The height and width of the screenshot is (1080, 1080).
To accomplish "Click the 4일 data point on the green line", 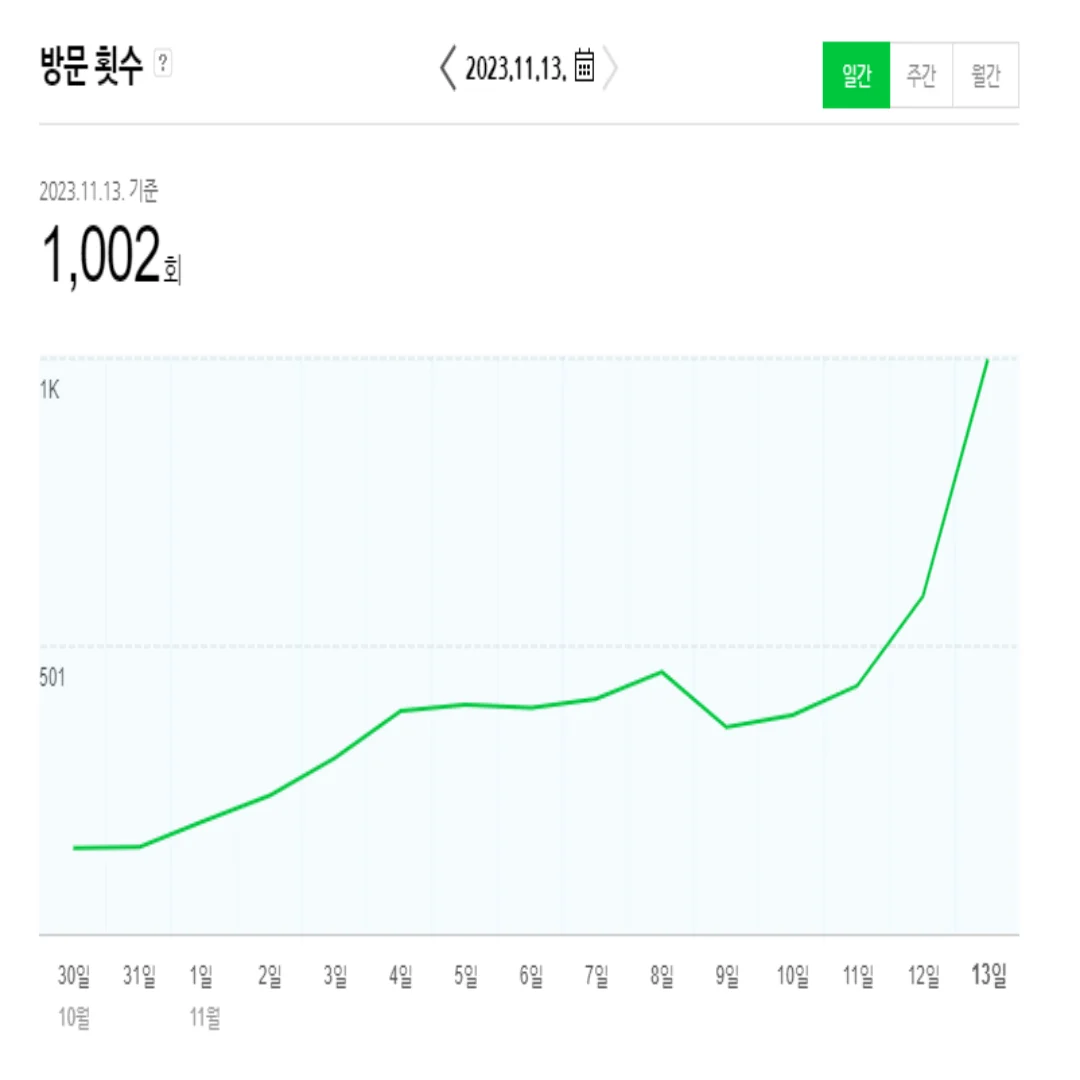I will 399,711.
